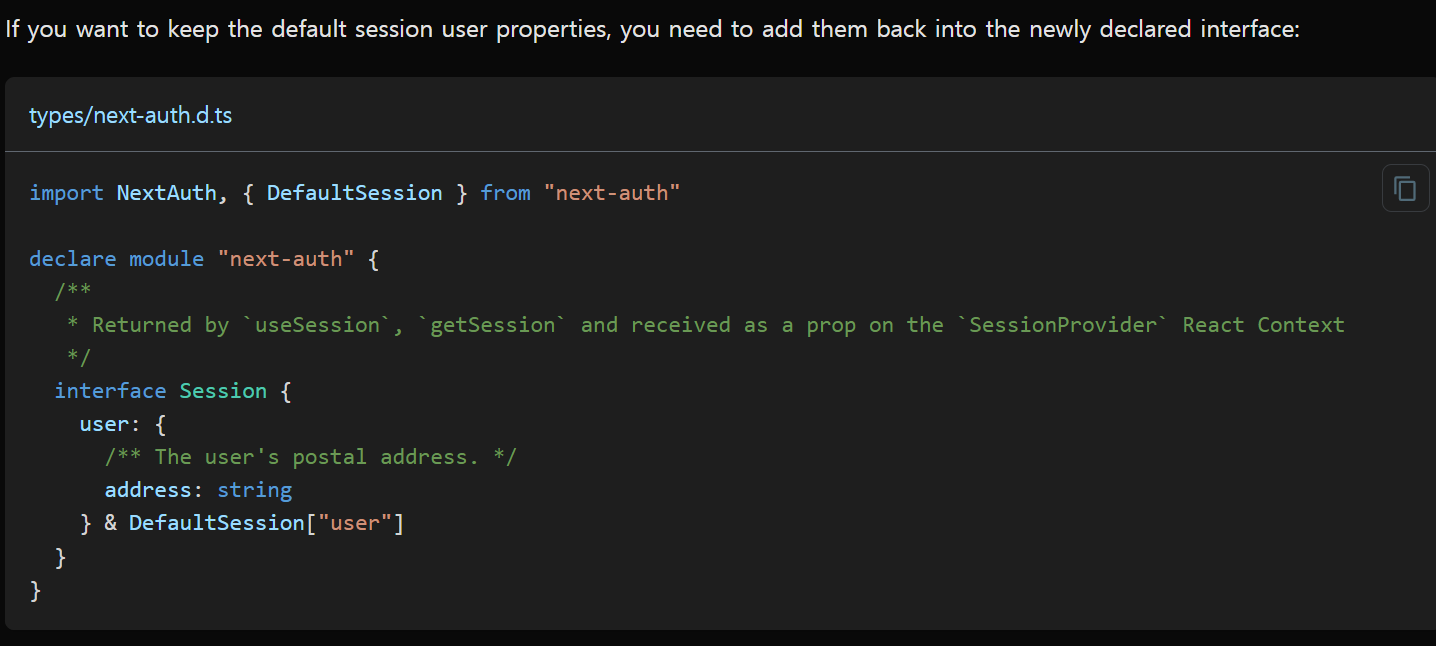
Task: Click the "next-auth" string in declare module line
Action: [286, 259]
